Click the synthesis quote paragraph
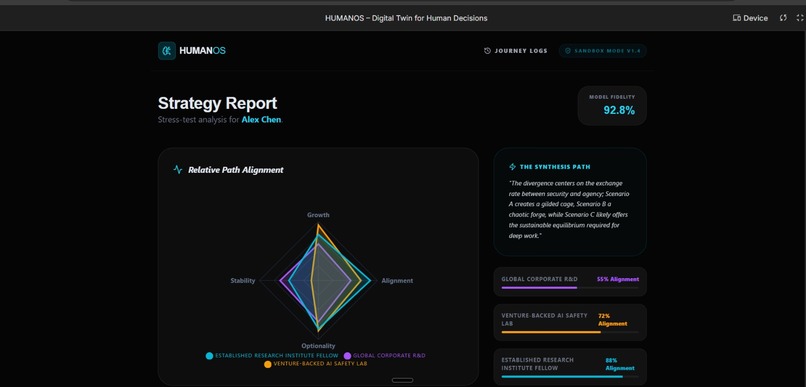This screenshot has height=387, width=806. [x=570, y=209]
